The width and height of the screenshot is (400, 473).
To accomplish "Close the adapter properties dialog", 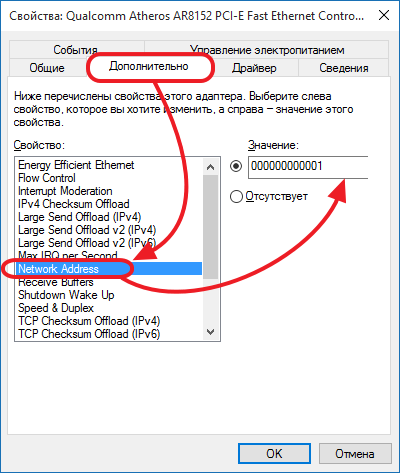I will (x=384, y=15).
